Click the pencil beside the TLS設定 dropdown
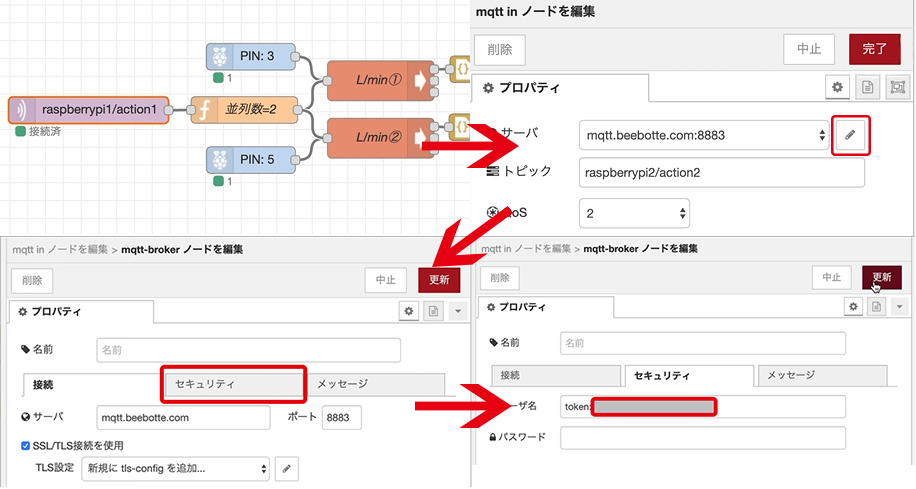Screen dimensions: 916x489 (286, 469)
